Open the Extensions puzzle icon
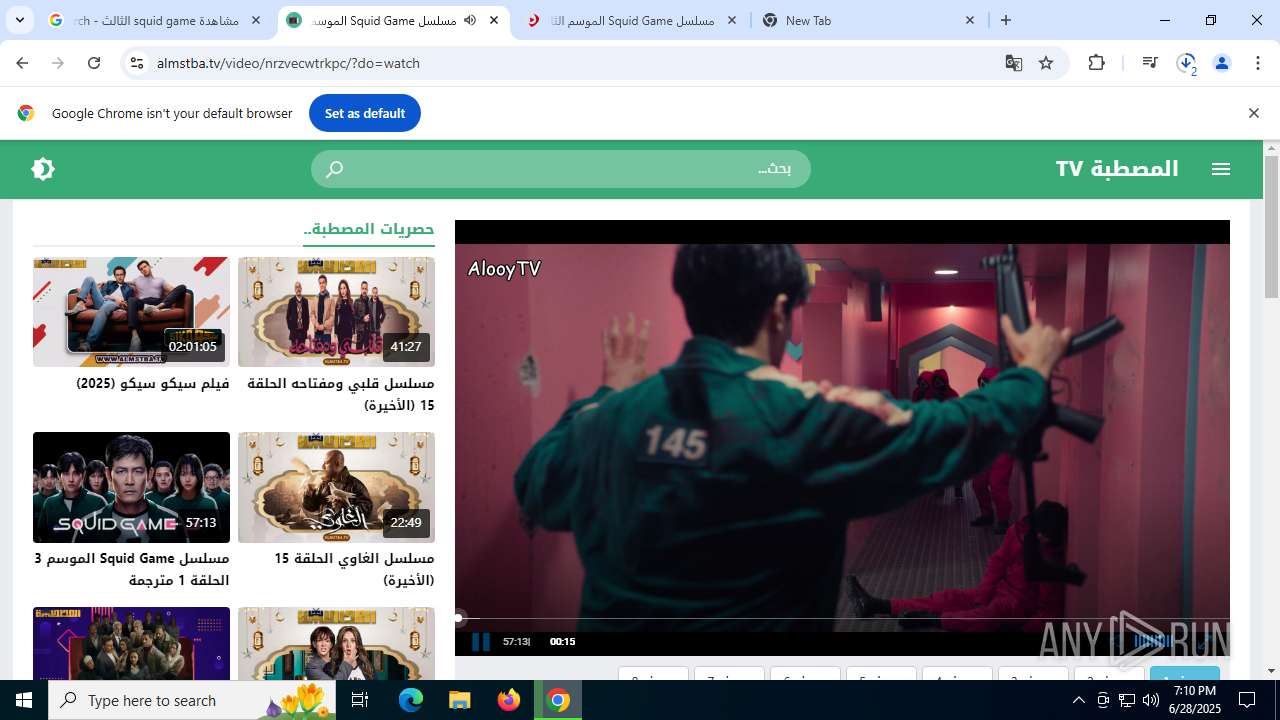The image size is (1280, 720). (x=1097, y=63)
